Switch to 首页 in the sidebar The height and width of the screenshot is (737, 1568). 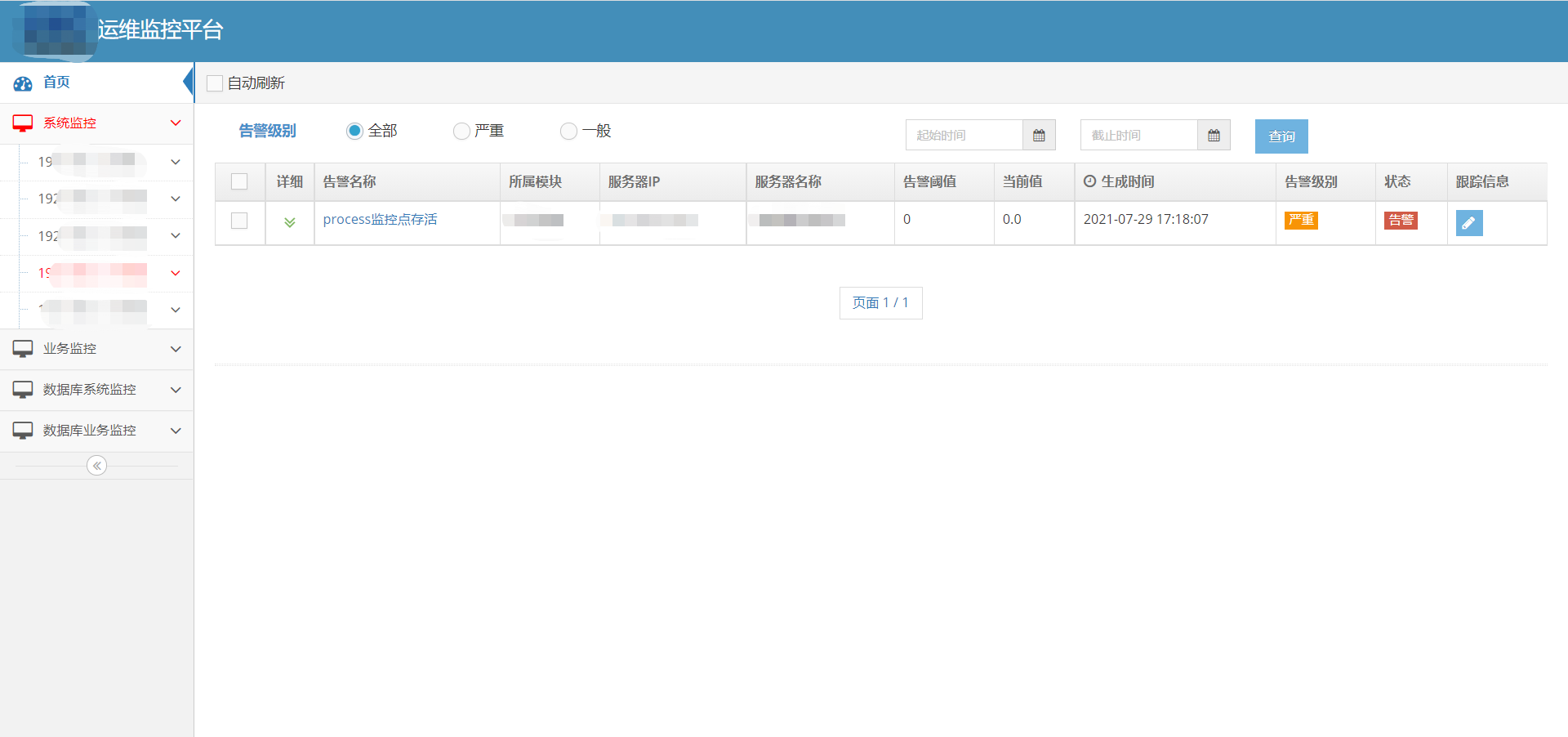pos(56,83)
